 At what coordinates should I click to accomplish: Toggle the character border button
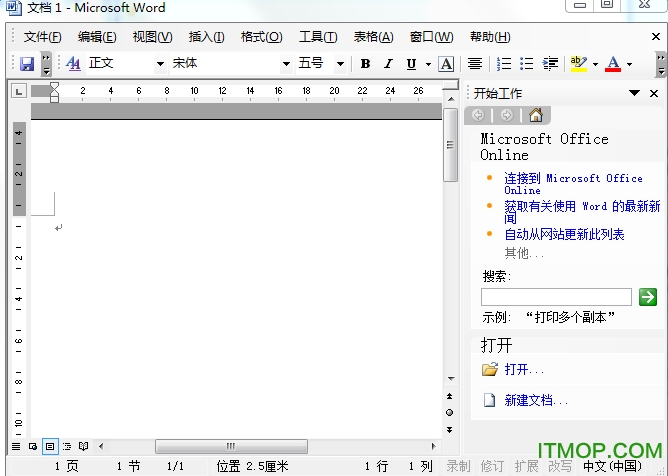[x=446, y=64]
